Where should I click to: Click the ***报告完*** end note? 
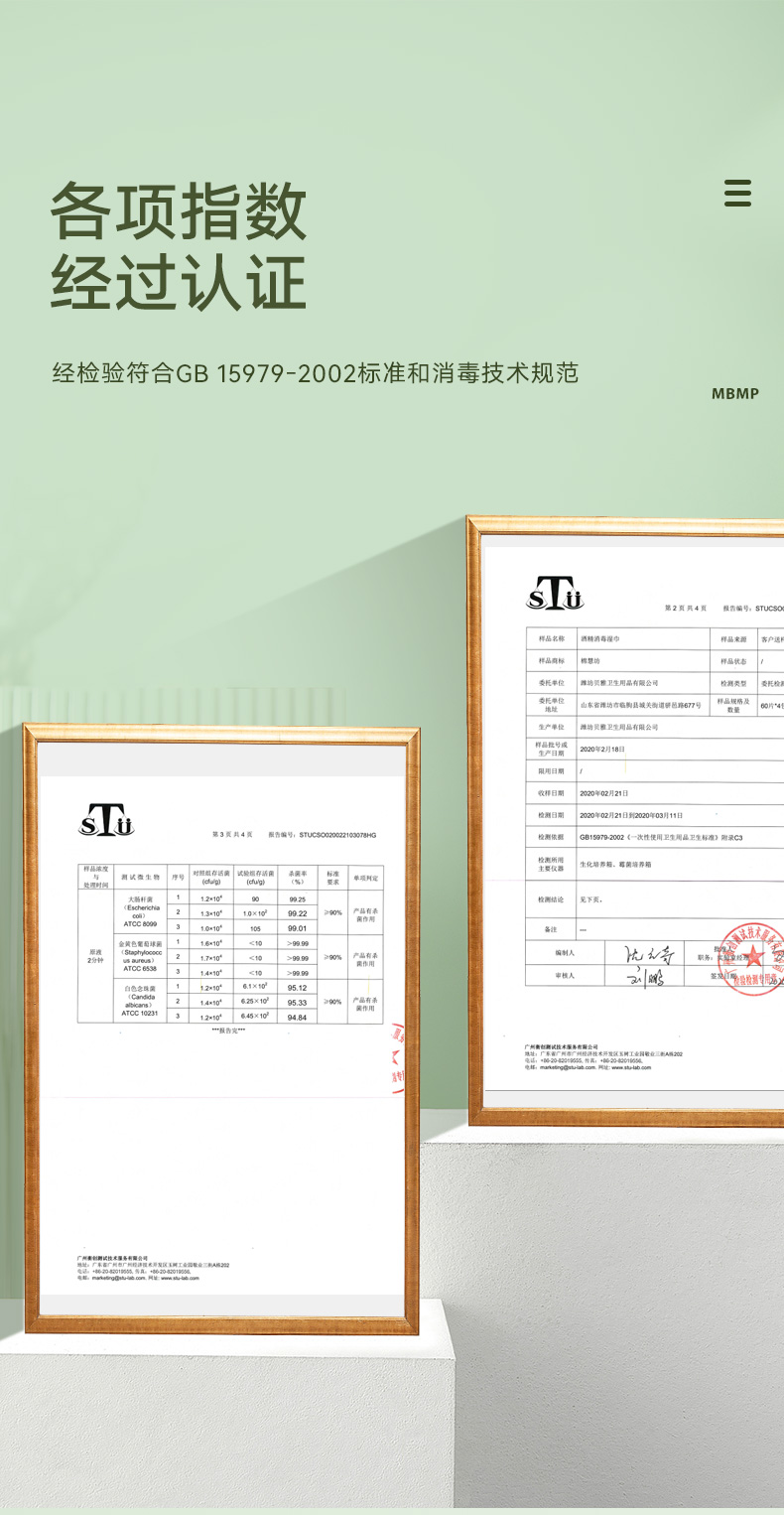click(228, 1031)
